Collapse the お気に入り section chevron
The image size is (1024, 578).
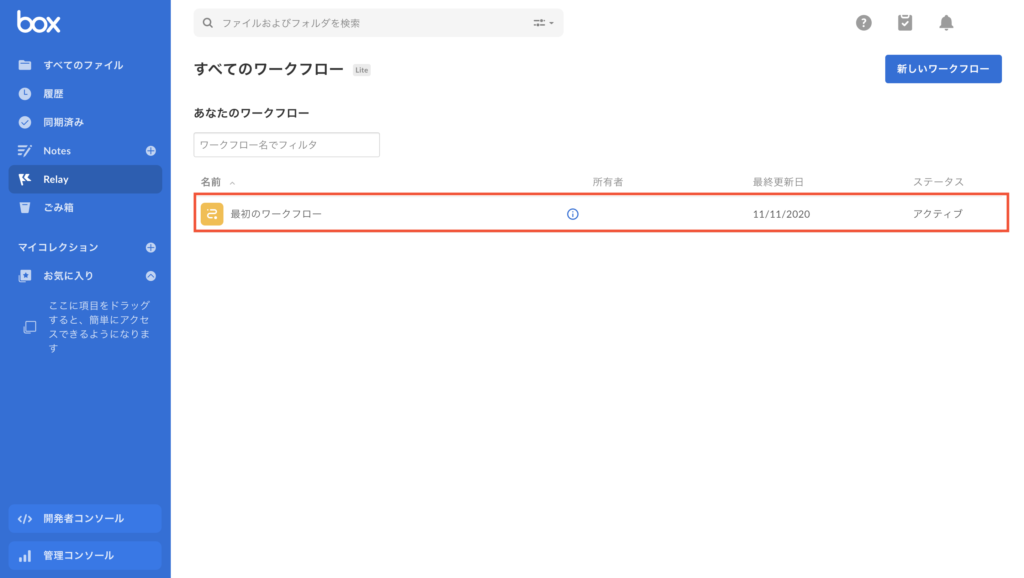coord(151,276)
